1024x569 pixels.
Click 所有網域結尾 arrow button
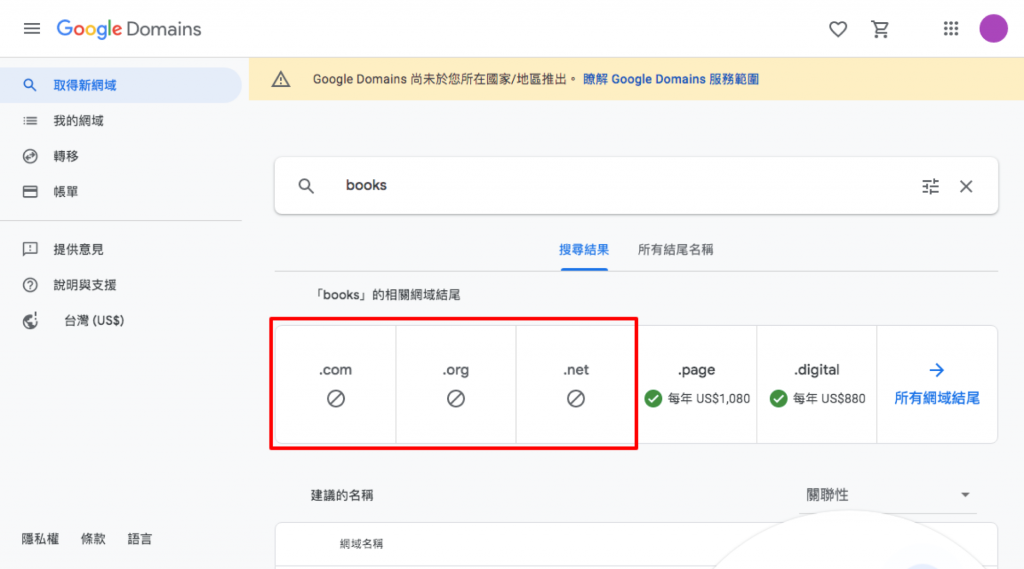tap(937, 384)
